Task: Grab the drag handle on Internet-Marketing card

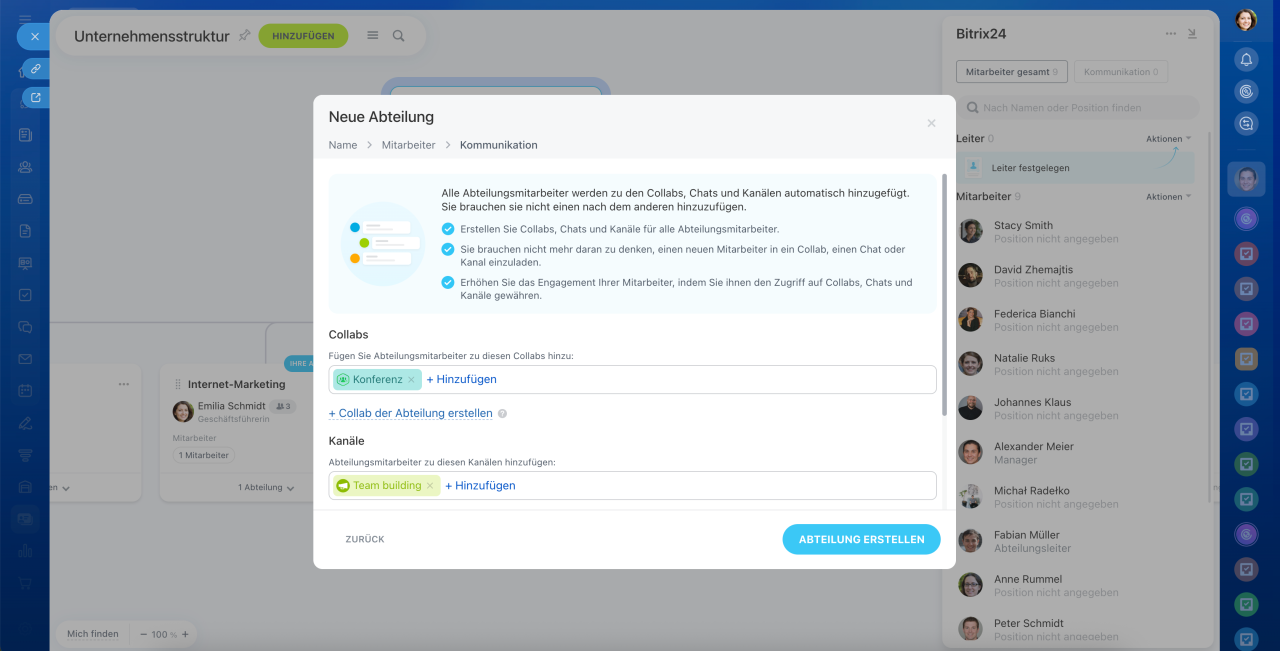Action: pos(178,384)
